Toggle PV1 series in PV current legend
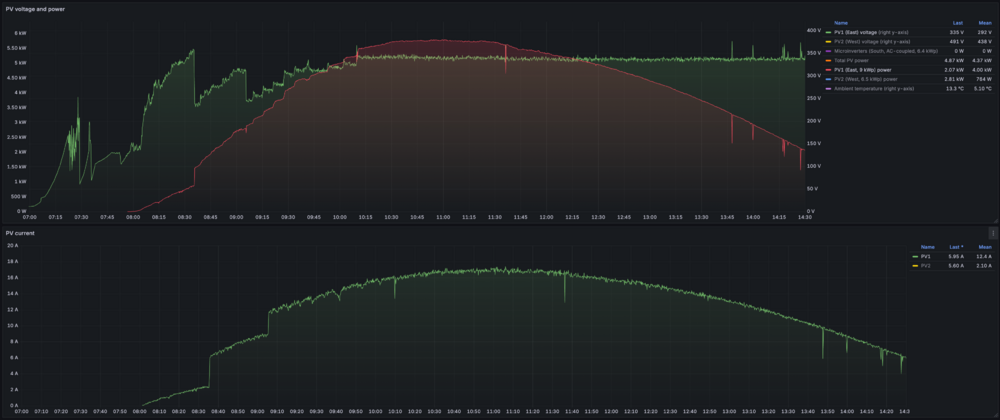The image size is (1000, 420). pos(925,256)
